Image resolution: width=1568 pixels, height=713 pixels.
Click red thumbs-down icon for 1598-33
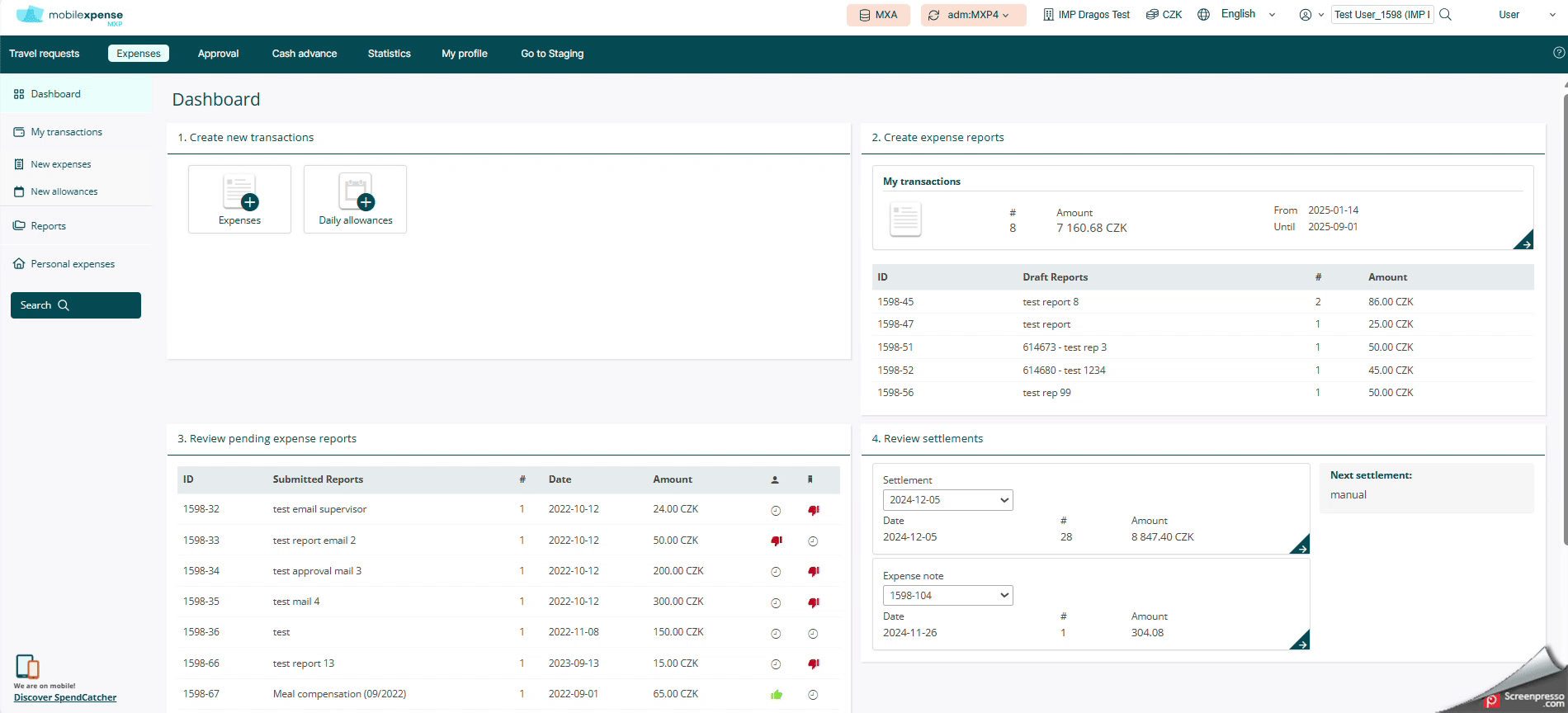(776, 541)
